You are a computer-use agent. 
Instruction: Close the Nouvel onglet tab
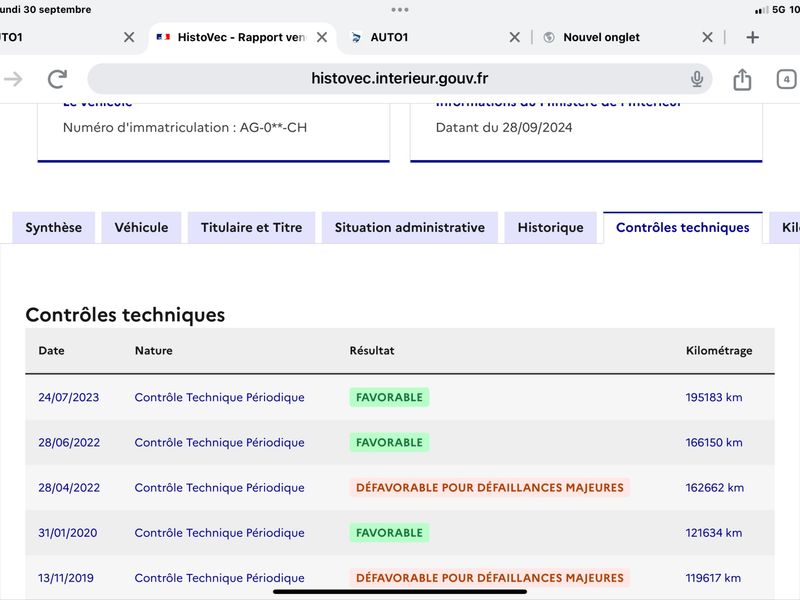tap(707, 37)
